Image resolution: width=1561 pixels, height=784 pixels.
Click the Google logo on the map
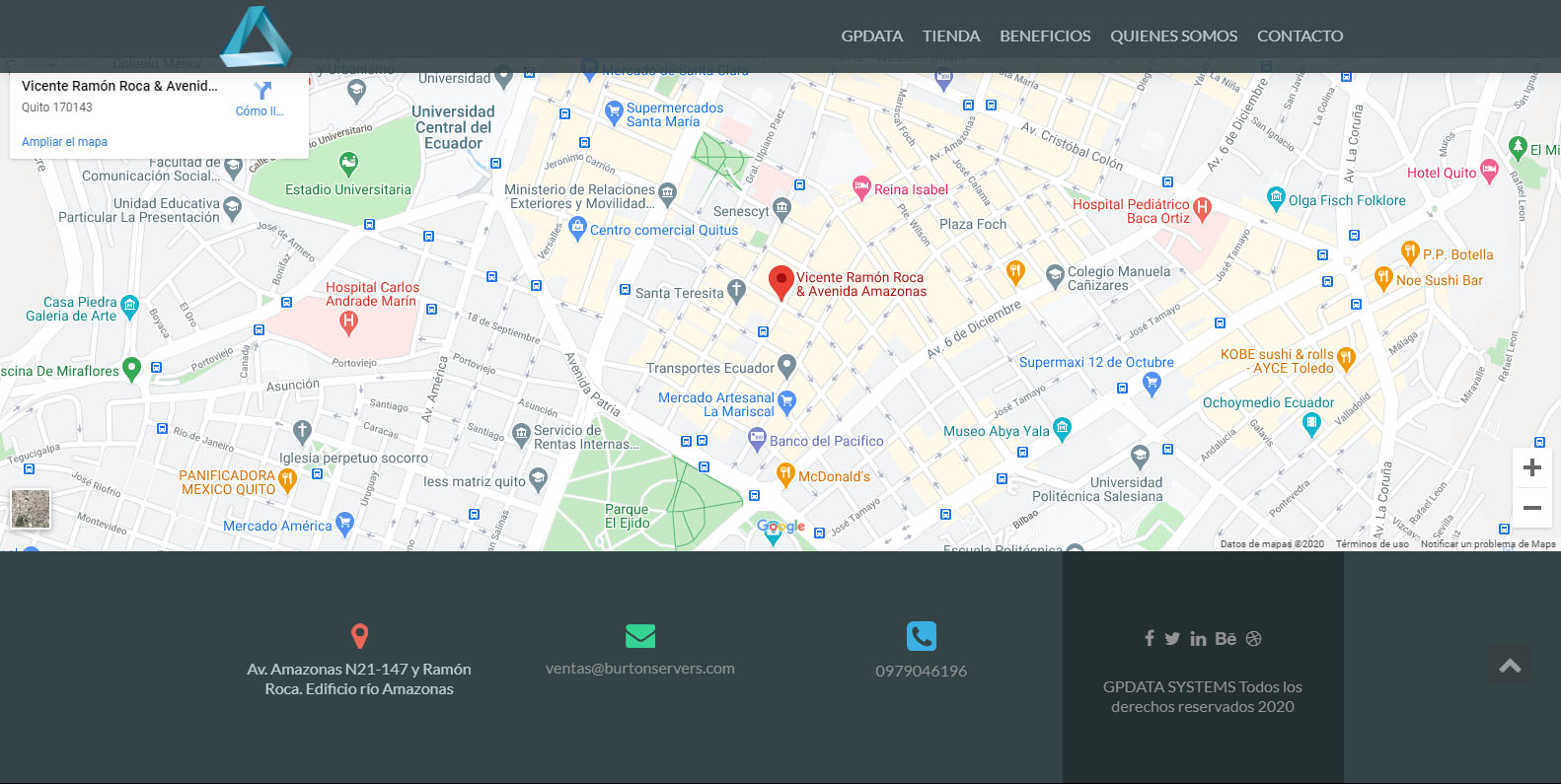pyautogui.click(x=781, y=527)
